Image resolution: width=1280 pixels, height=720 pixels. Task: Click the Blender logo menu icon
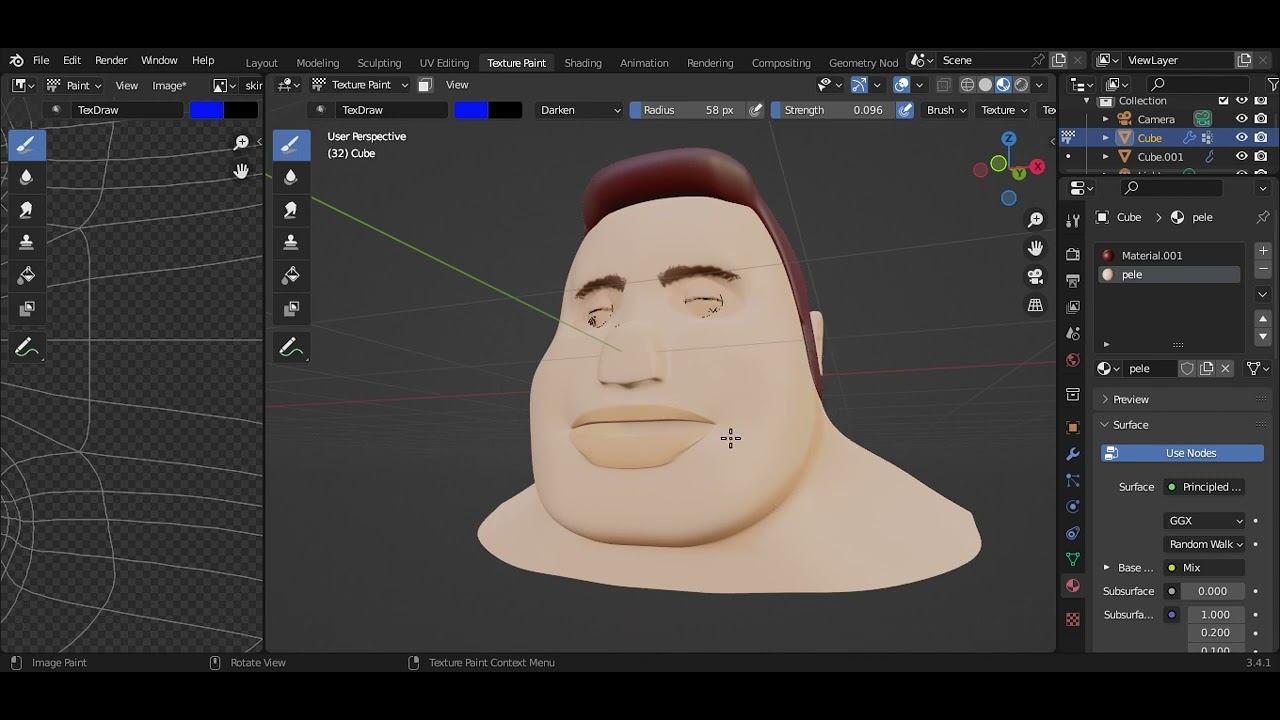(x=16, y=60)
